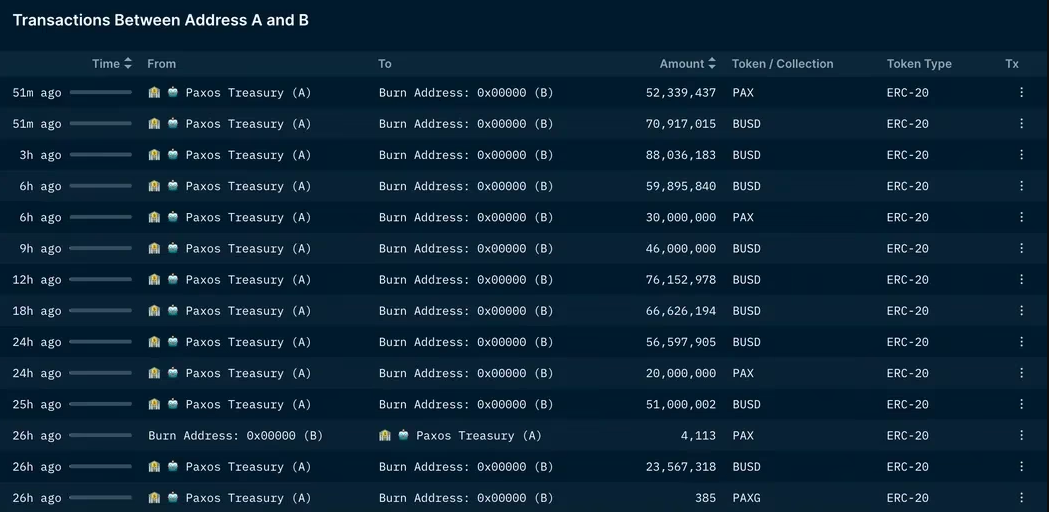Open row options for the 4,113 PAX transaction

(1021, 436)
